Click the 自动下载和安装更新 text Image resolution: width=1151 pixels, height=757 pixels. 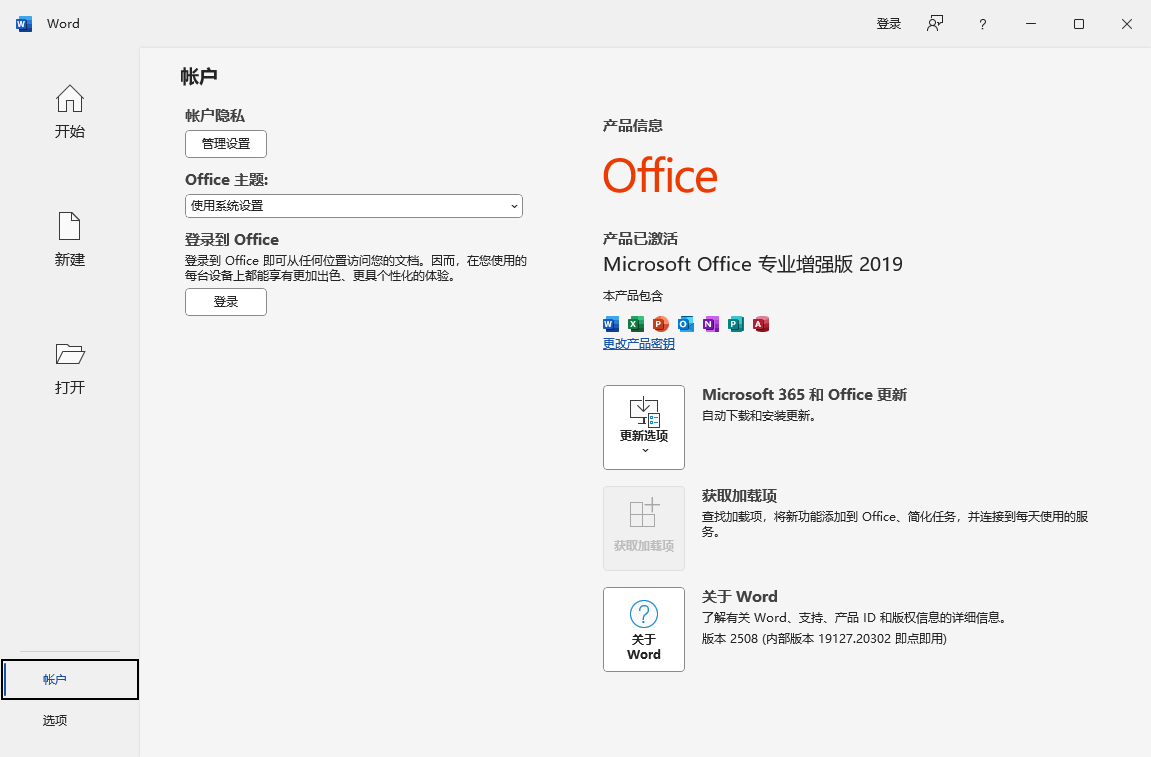pos(759,416)
